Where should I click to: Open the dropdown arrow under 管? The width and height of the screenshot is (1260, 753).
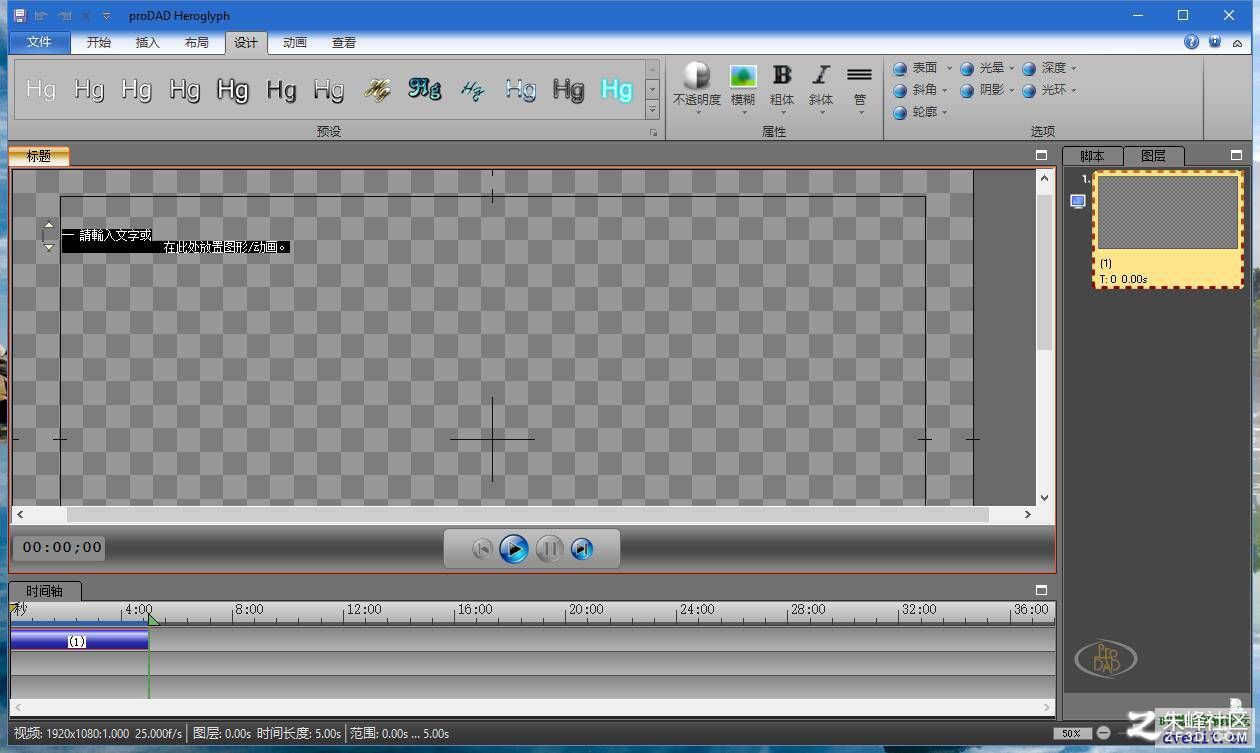pos(860,113)
